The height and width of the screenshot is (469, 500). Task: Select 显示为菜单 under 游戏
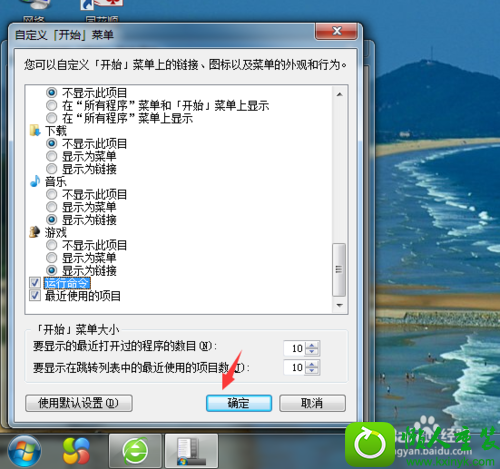click(51, 257)
